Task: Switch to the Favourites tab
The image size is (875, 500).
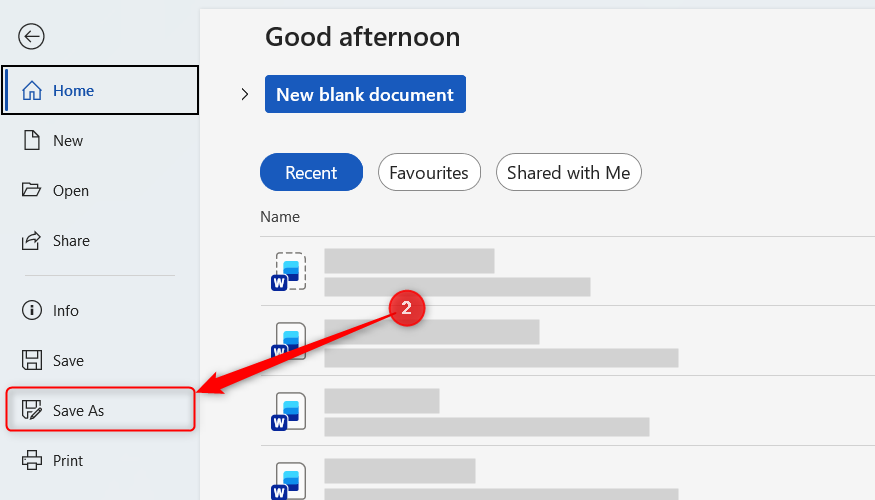Action: pos(429,172)
